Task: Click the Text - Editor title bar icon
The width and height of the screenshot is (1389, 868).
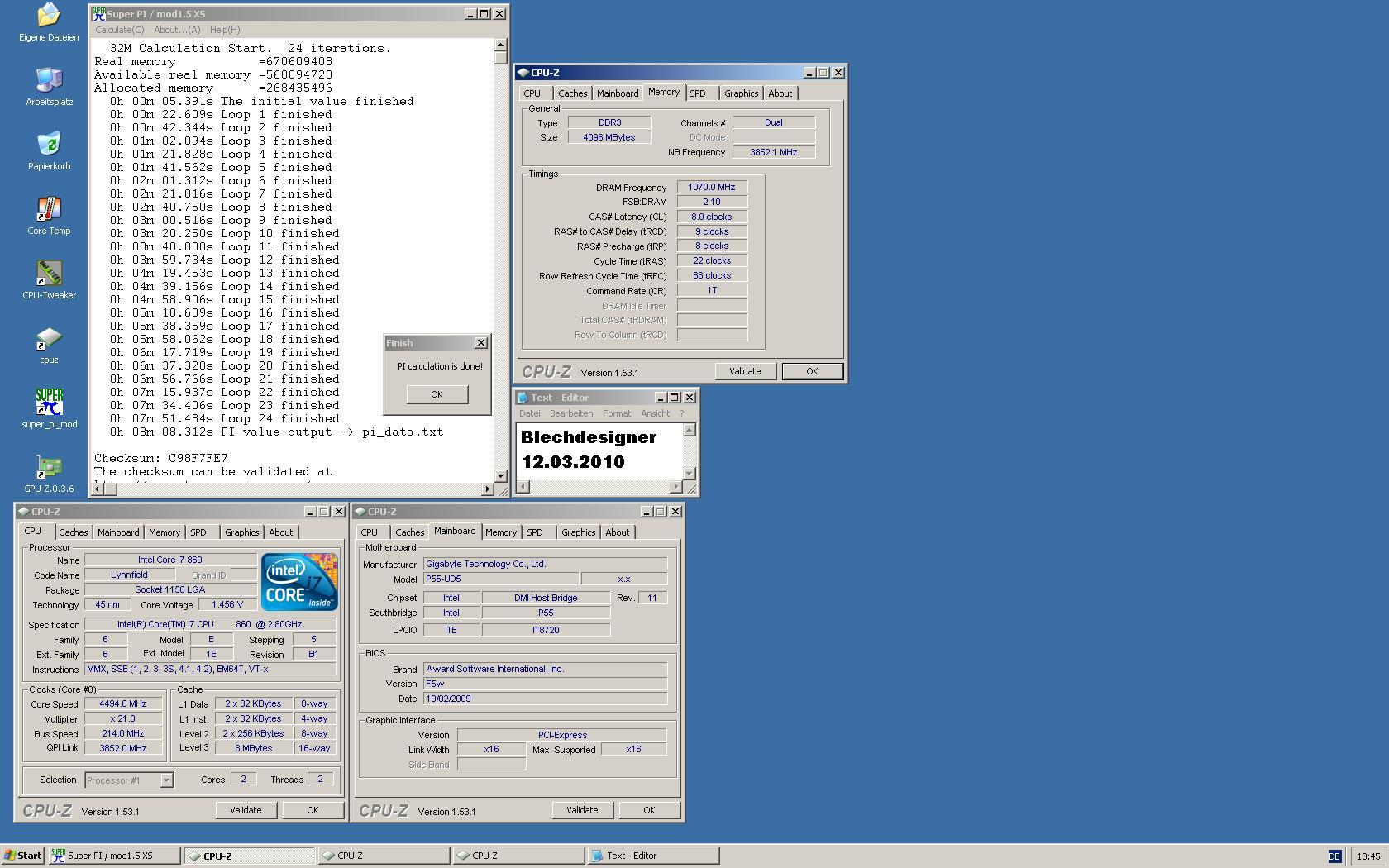Action: 523,398
